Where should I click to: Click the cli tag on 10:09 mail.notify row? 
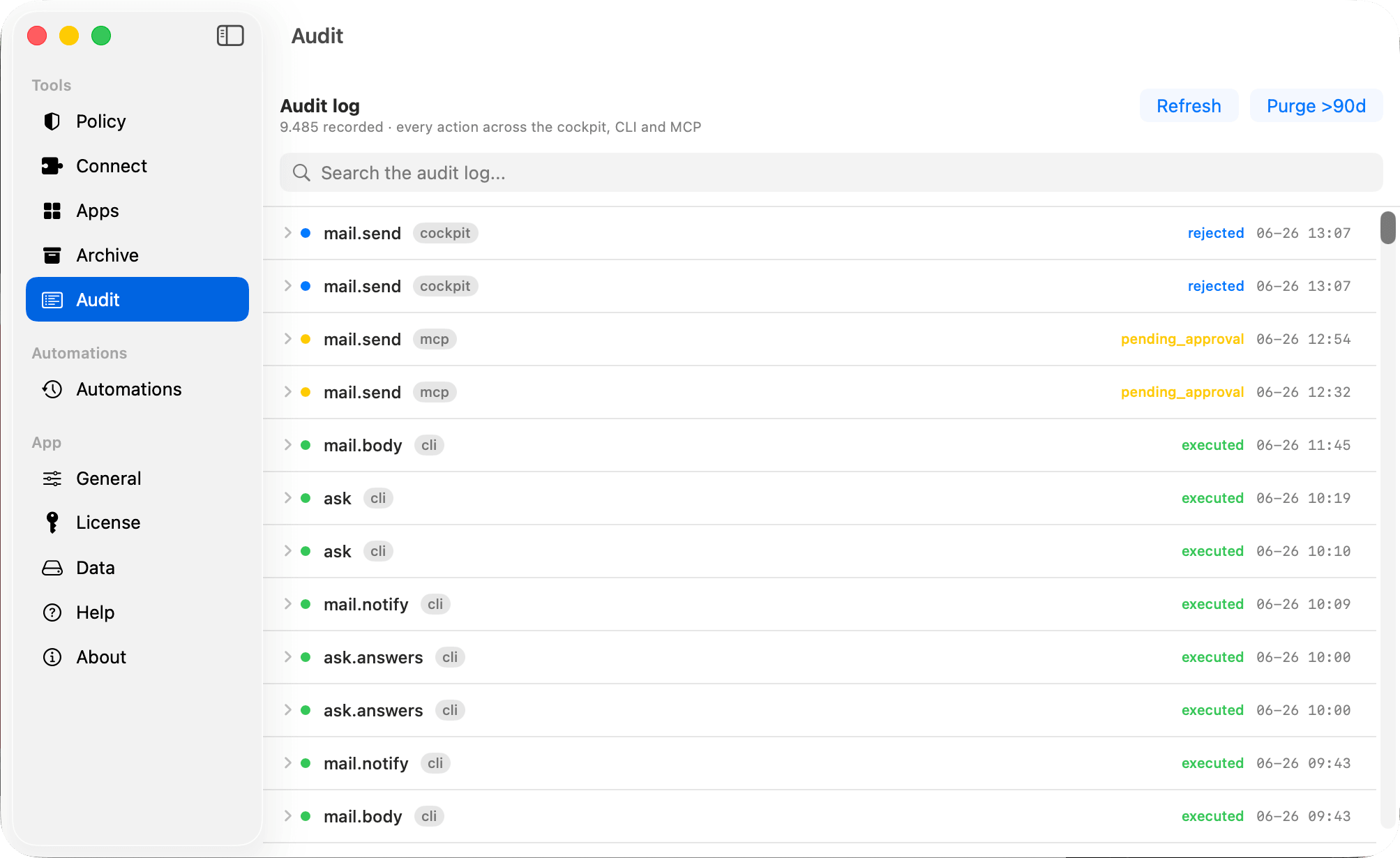[435, 604]
